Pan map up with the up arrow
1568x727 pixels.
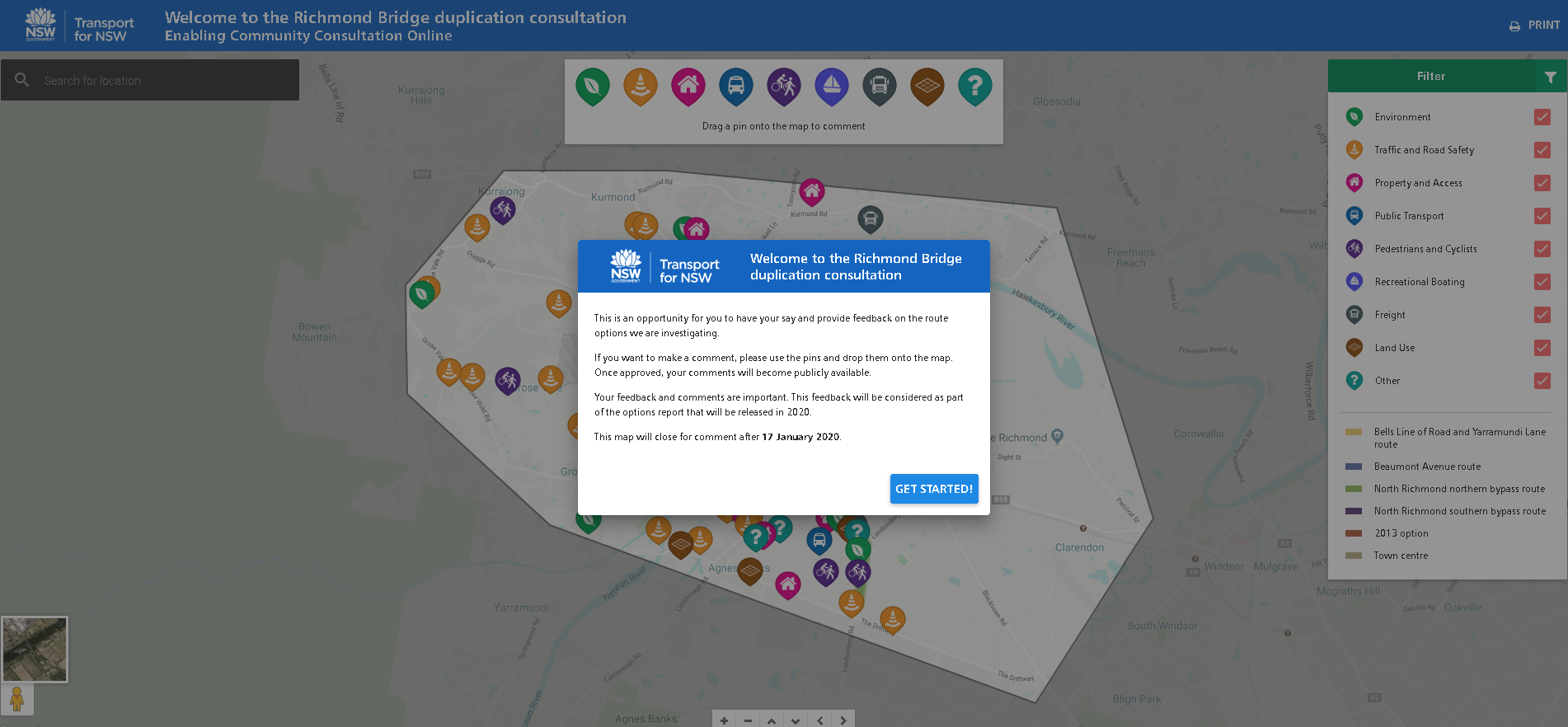point(772,720)
